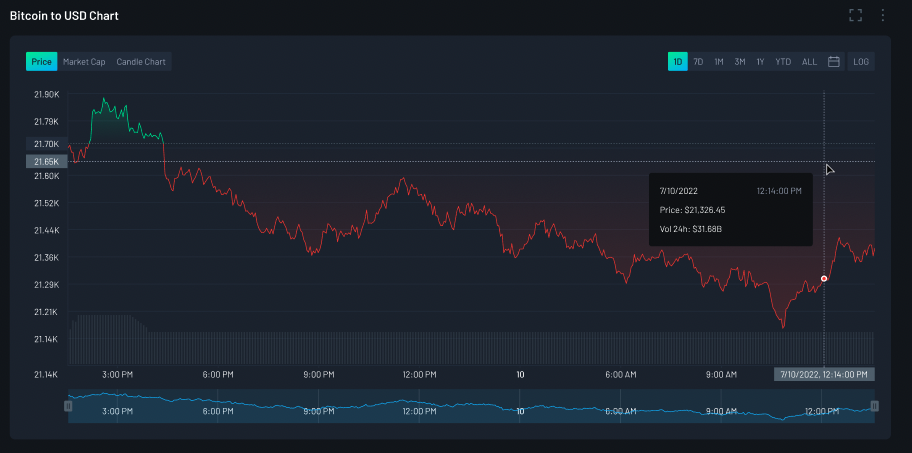This screenshot has width=912, height=453.
Task: Click the 21.29K y-axis label
Action: coord(47,284)
